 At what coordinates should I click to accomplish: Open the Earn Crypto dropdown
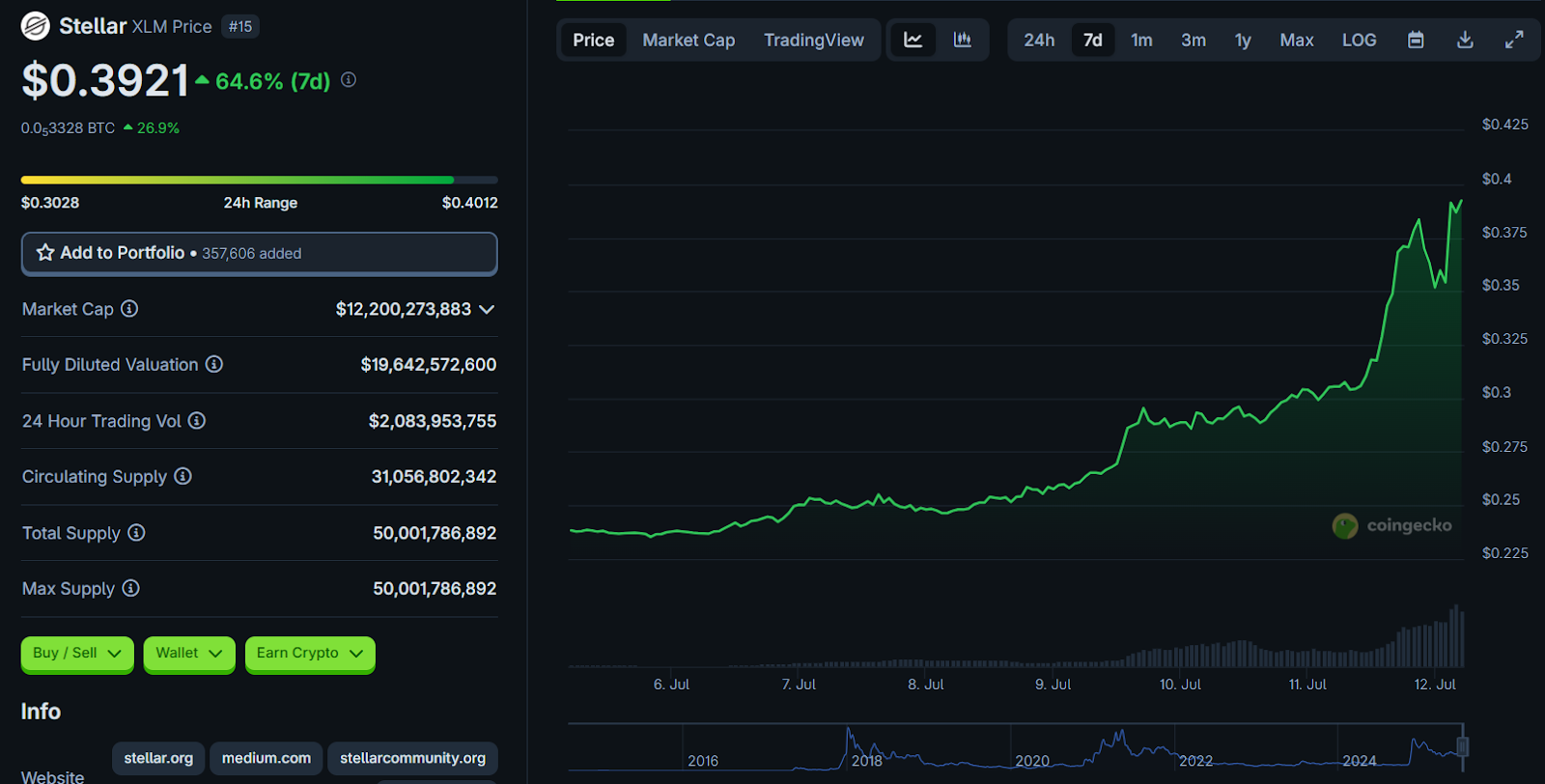(x=310, y=654)
